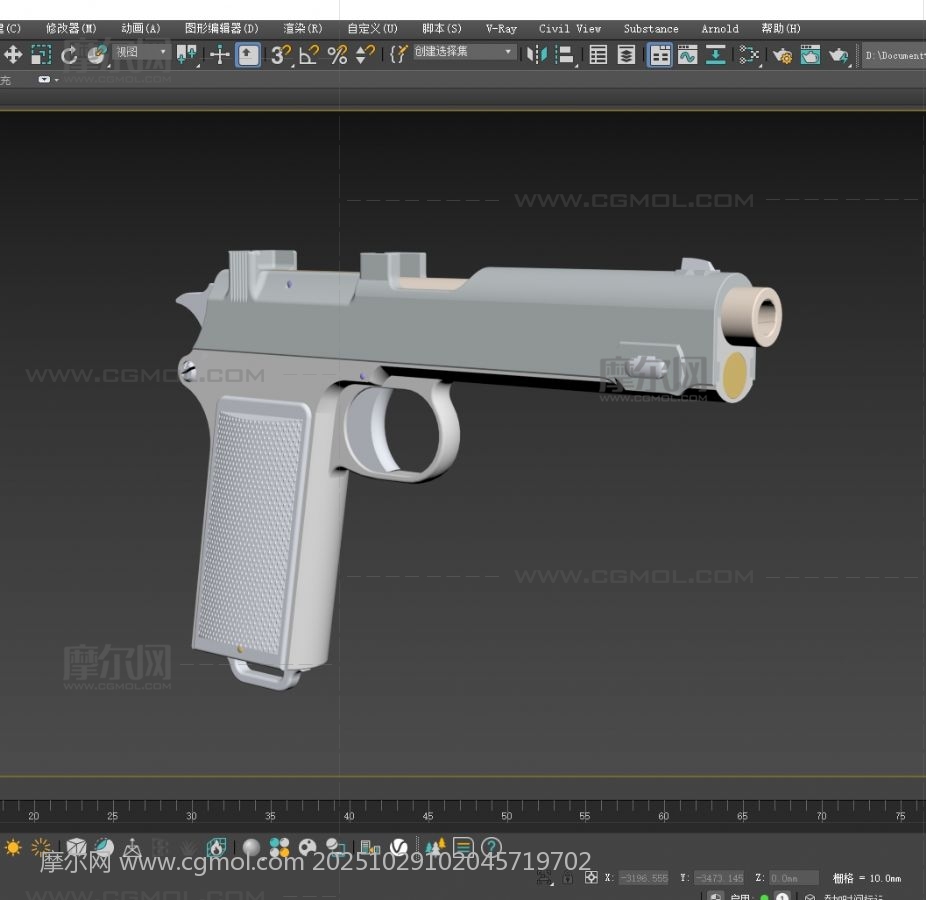
Task: Activate the Mirror tool icon
Action: (x=537, y=55)
